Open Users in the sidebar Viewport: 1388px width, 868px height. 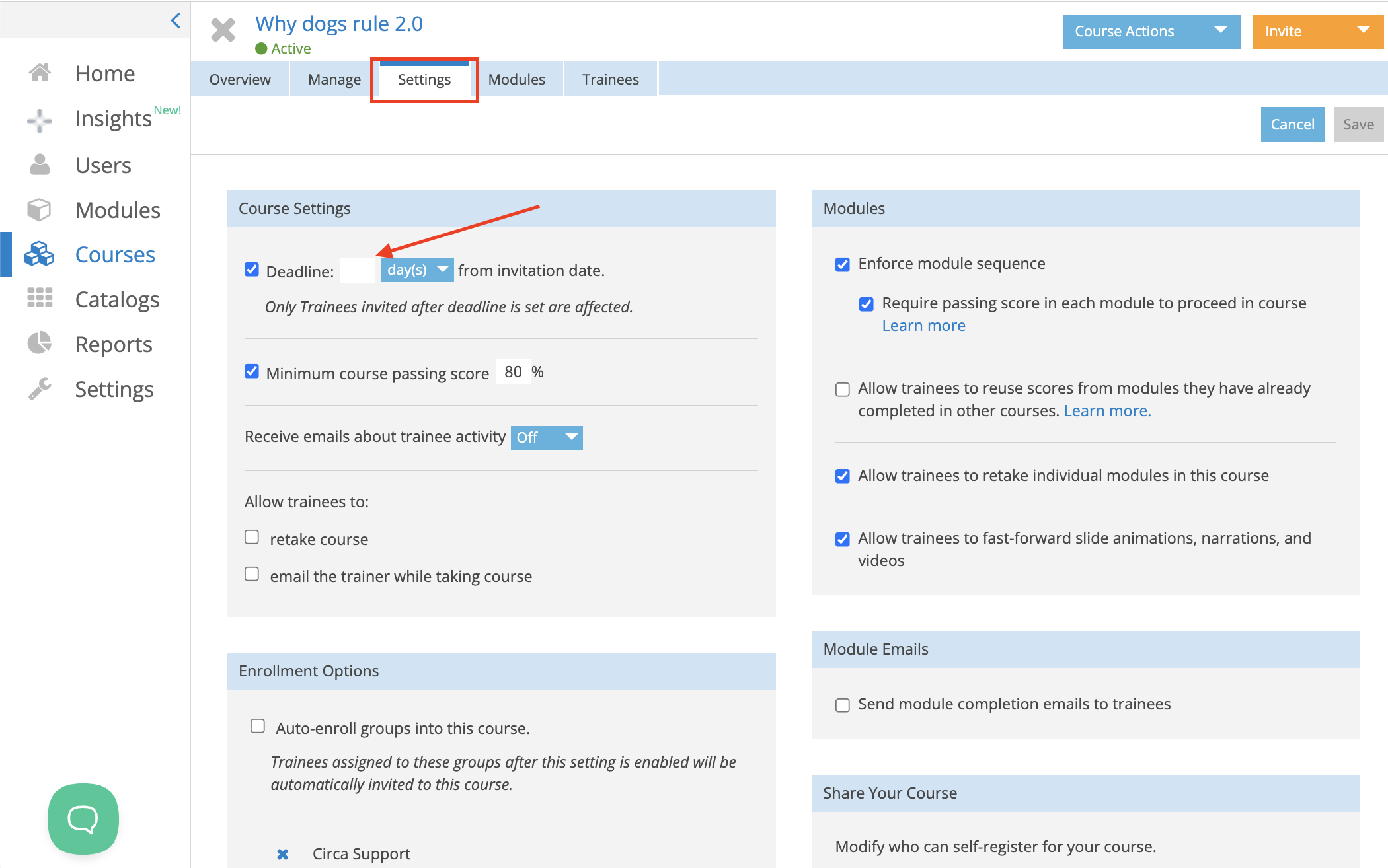(x=103, y=165)
